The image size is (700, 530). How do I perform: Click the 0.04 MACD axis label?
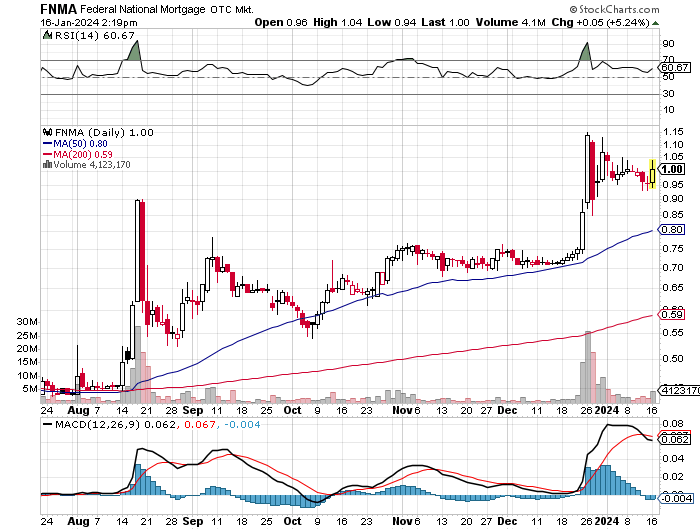673,459
